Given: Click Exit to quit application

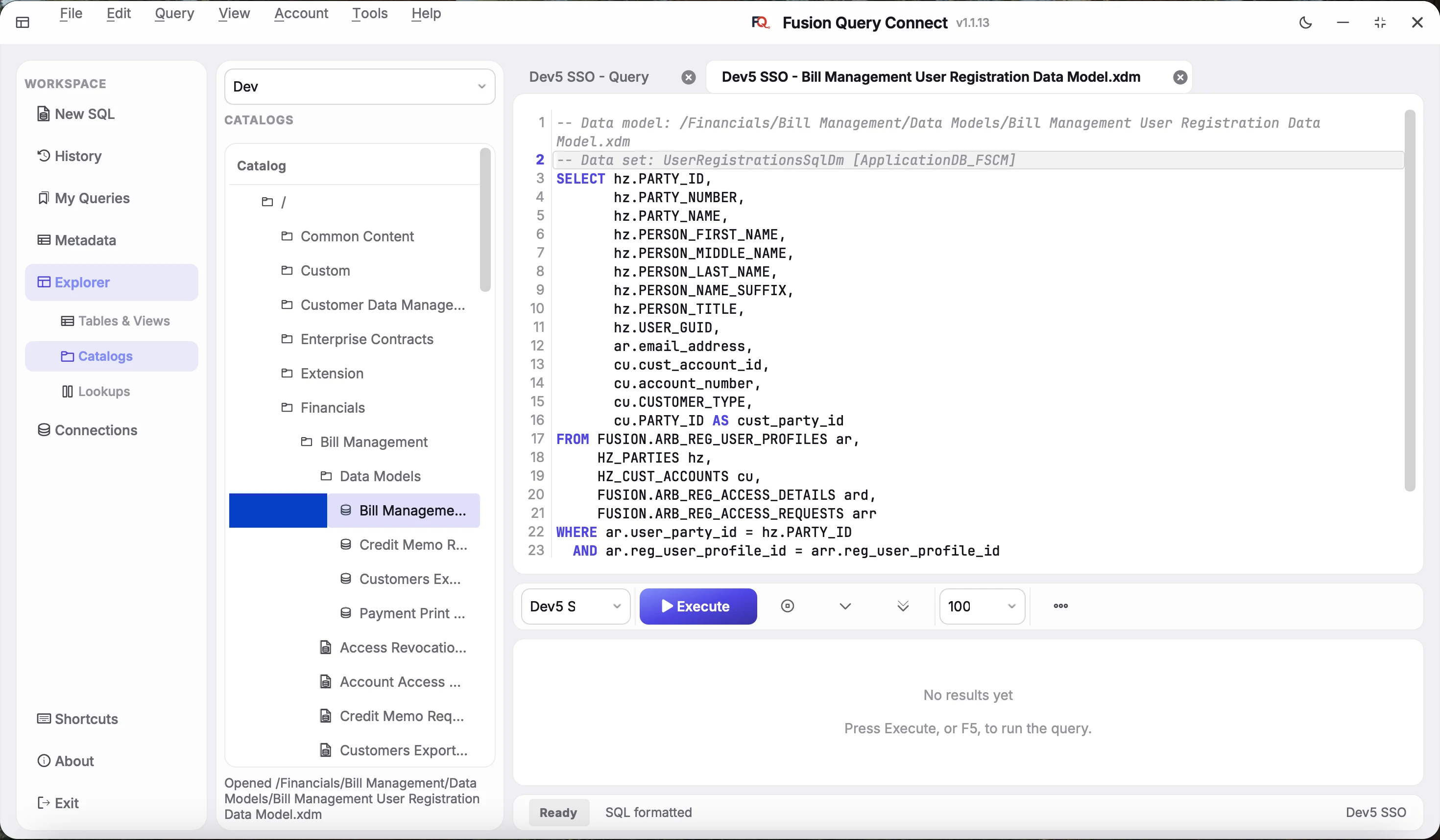Looking at the screenshot, I should pyautogui.click(x=112, y=803).
